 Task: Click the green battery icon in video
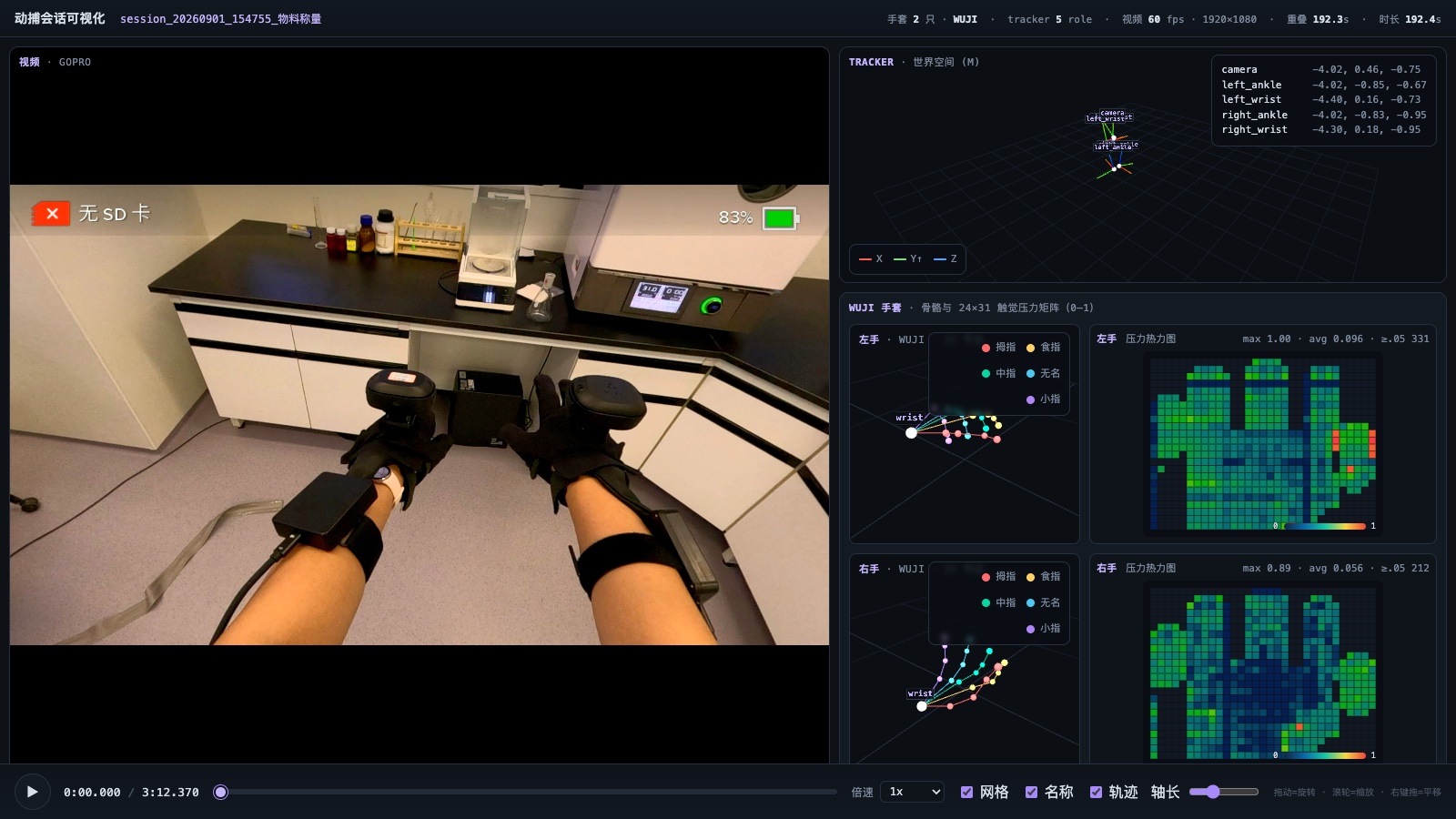(780, 218)
